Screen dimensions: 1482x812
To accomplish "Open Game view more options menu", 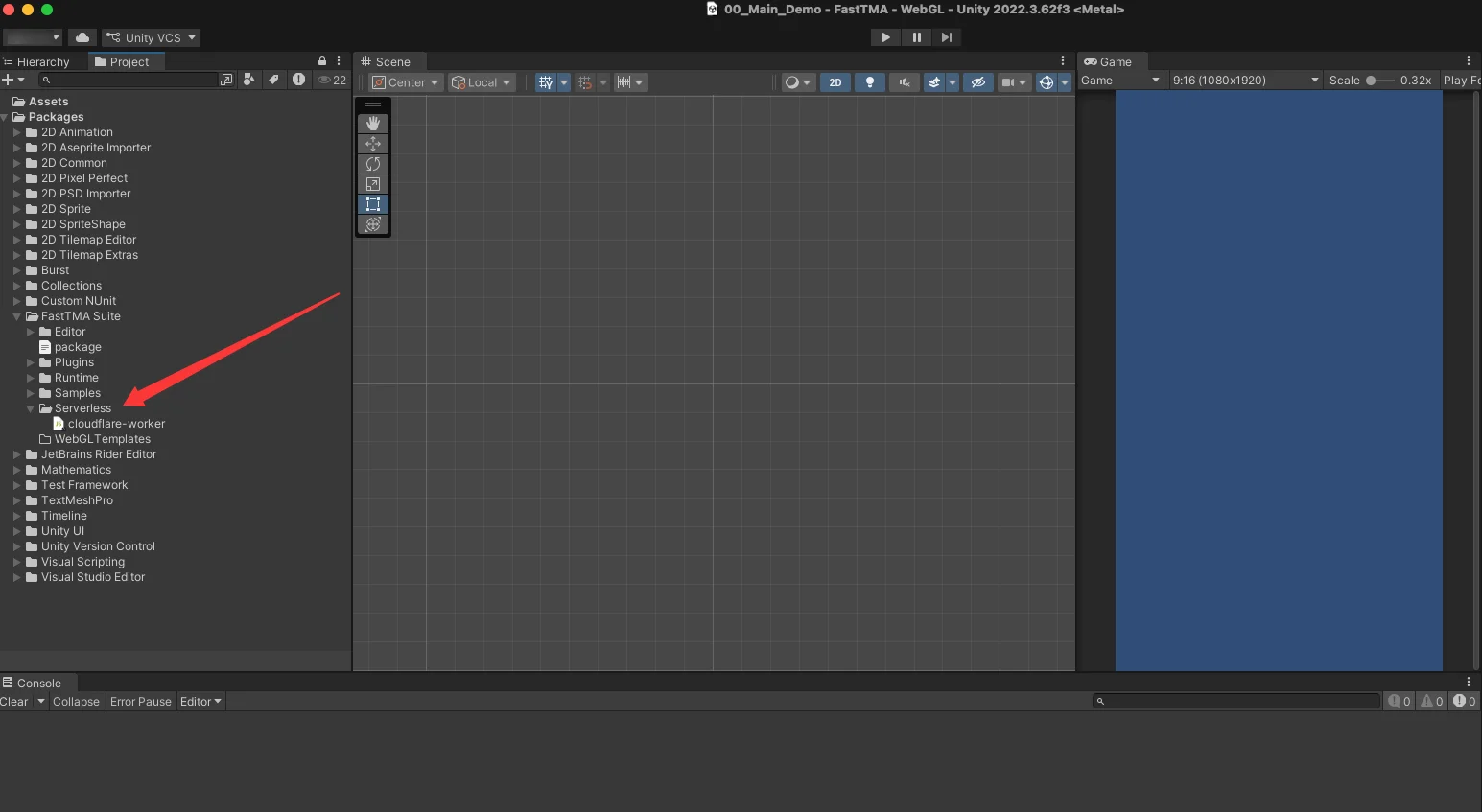I will (1469, 60).
